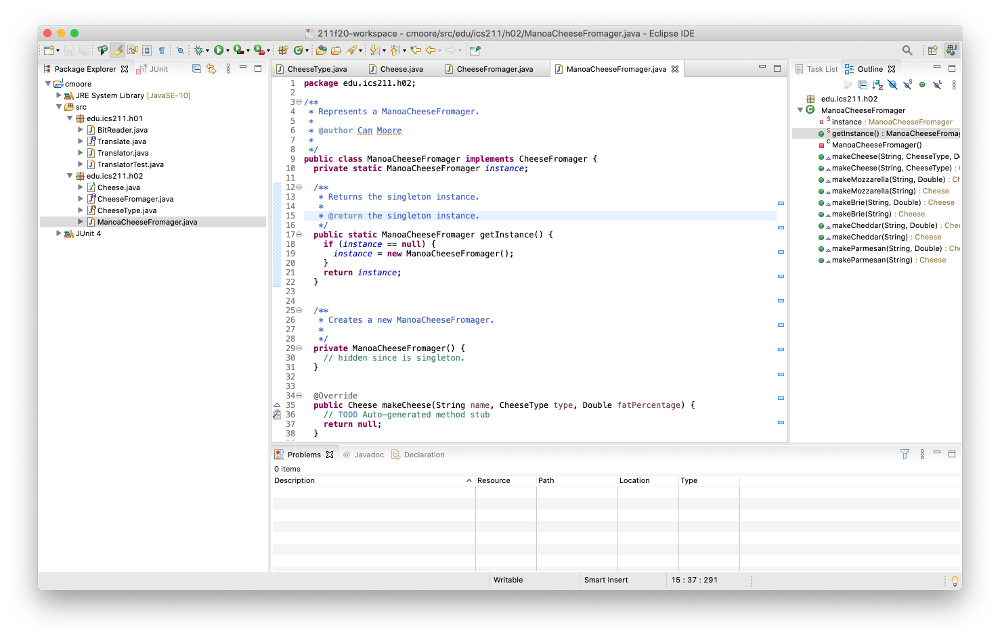Switch to Javadoc tab

point(364,455)
